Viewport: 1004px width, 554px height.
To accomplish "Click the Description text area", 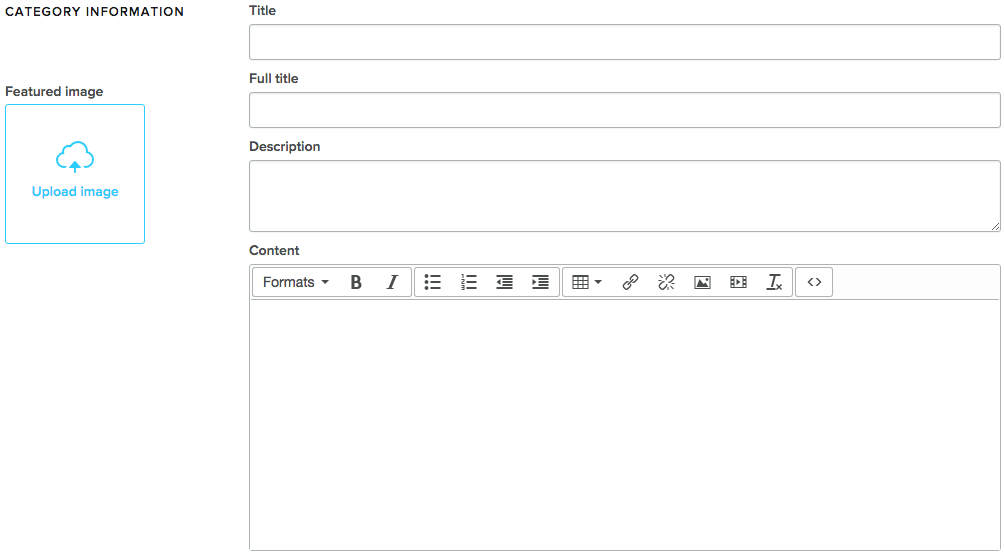I will coord(624,196).
